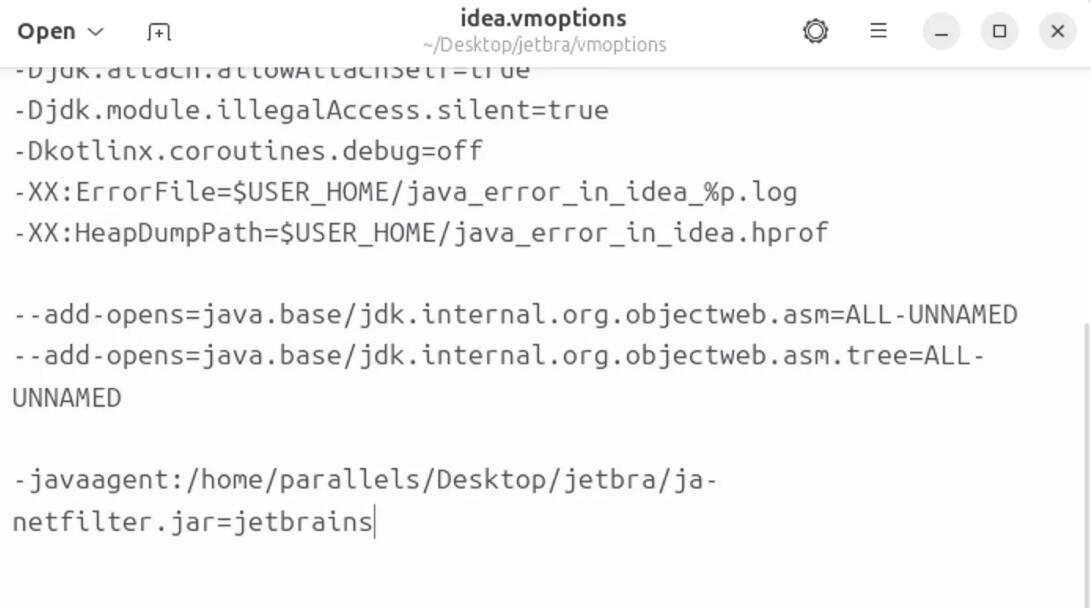Viewport: 1091px width, 608px height.
Task: Click the netfilter.jar=jetbrains text
Action: tap(193, 522)
